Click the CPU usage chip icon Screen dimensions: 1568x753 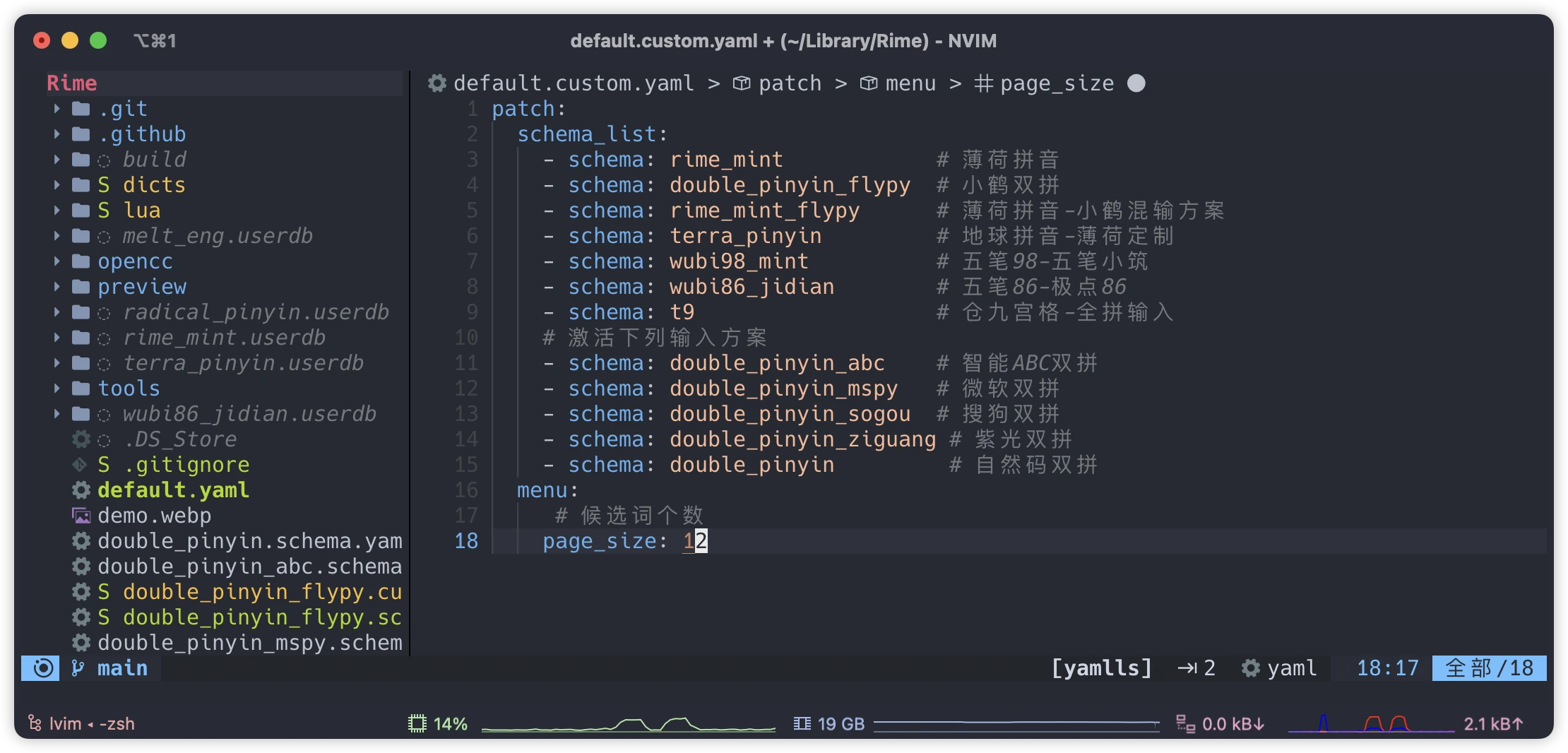coord(417,724)
